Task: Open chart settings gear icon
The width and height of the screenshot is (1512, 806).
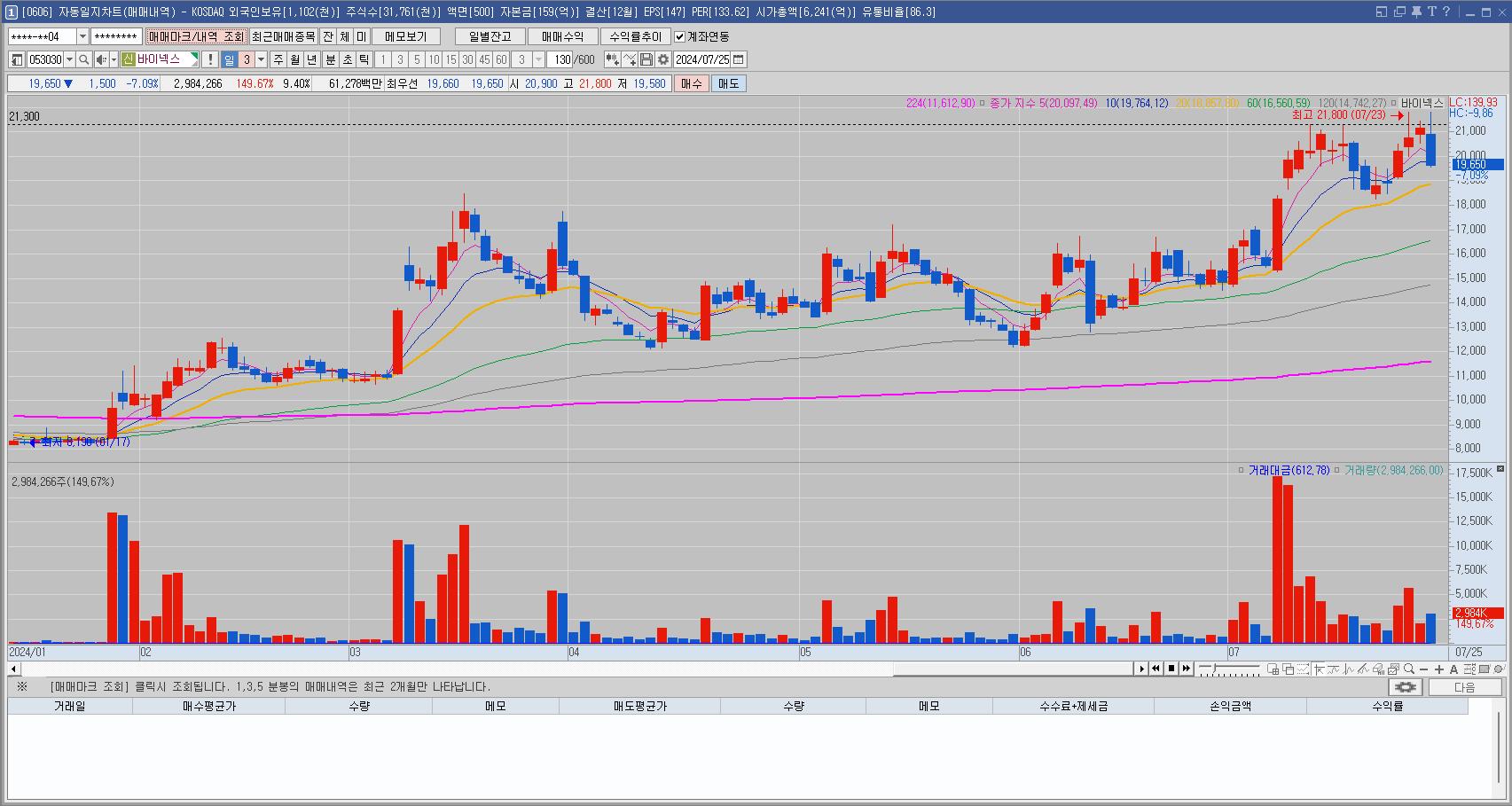Action: pos(663,59)
